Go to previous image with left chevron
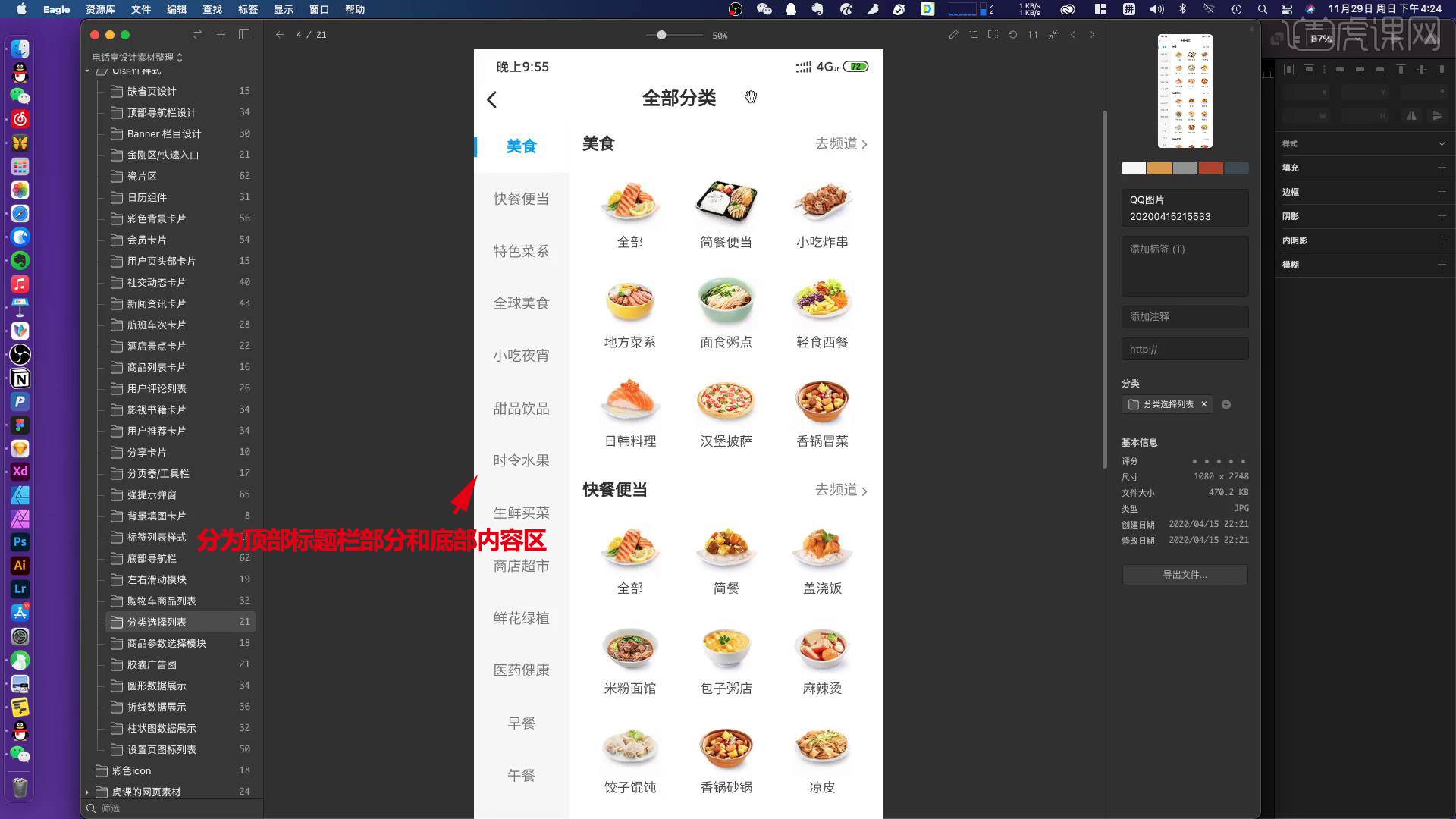Image resolution: width=1456 pixels, height=819 pixels. [x=1072, y=35]
